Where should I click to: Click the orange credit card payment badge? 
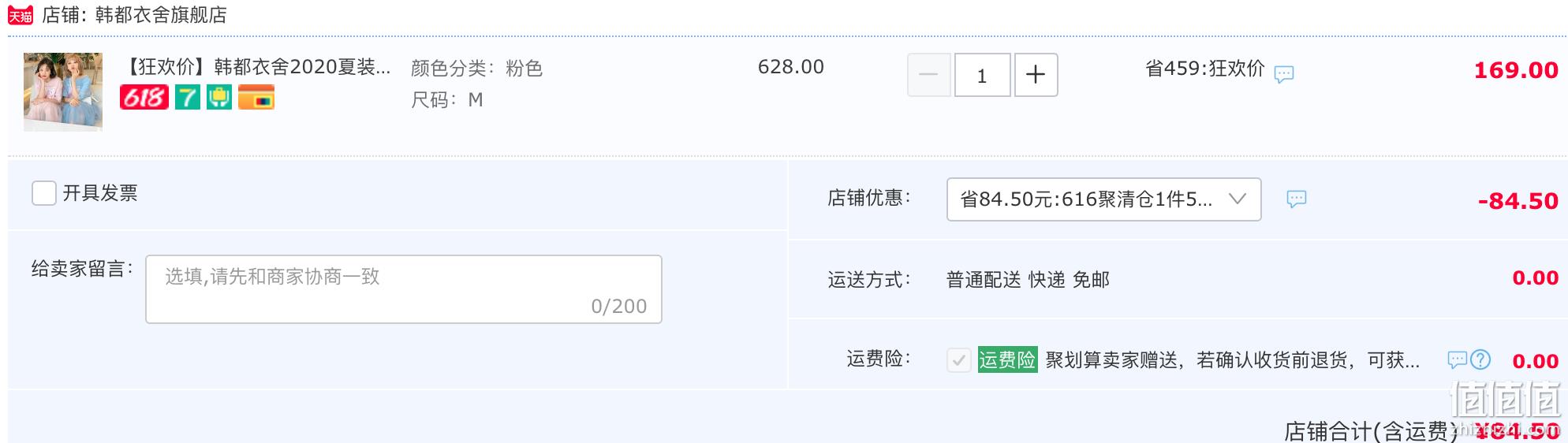coord(256,98)
